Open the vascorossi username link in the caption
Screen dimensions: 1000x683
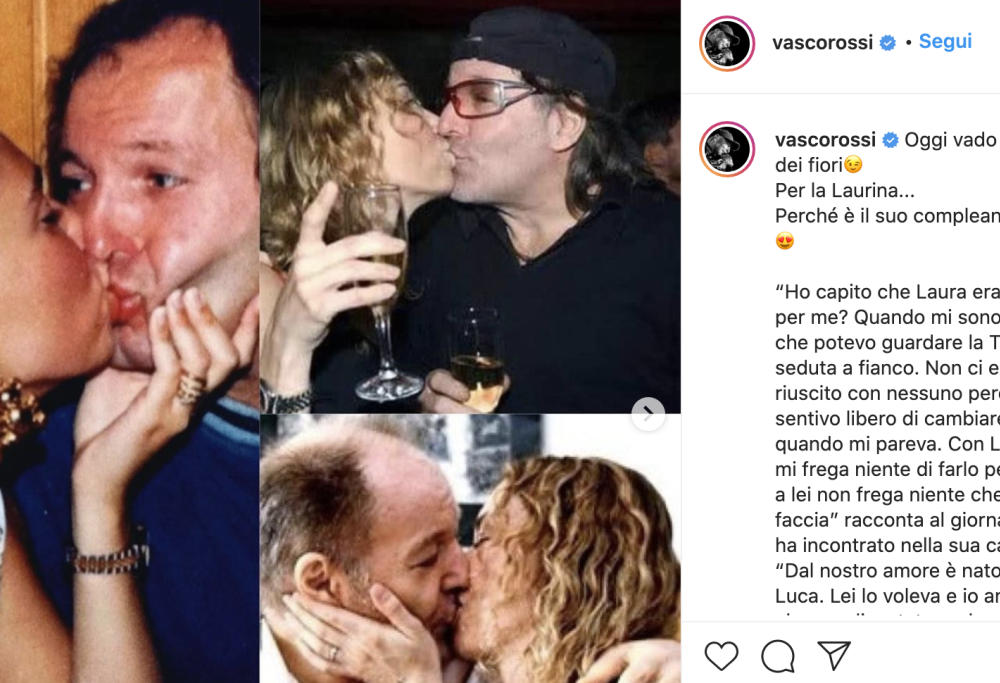click(824, 140)
